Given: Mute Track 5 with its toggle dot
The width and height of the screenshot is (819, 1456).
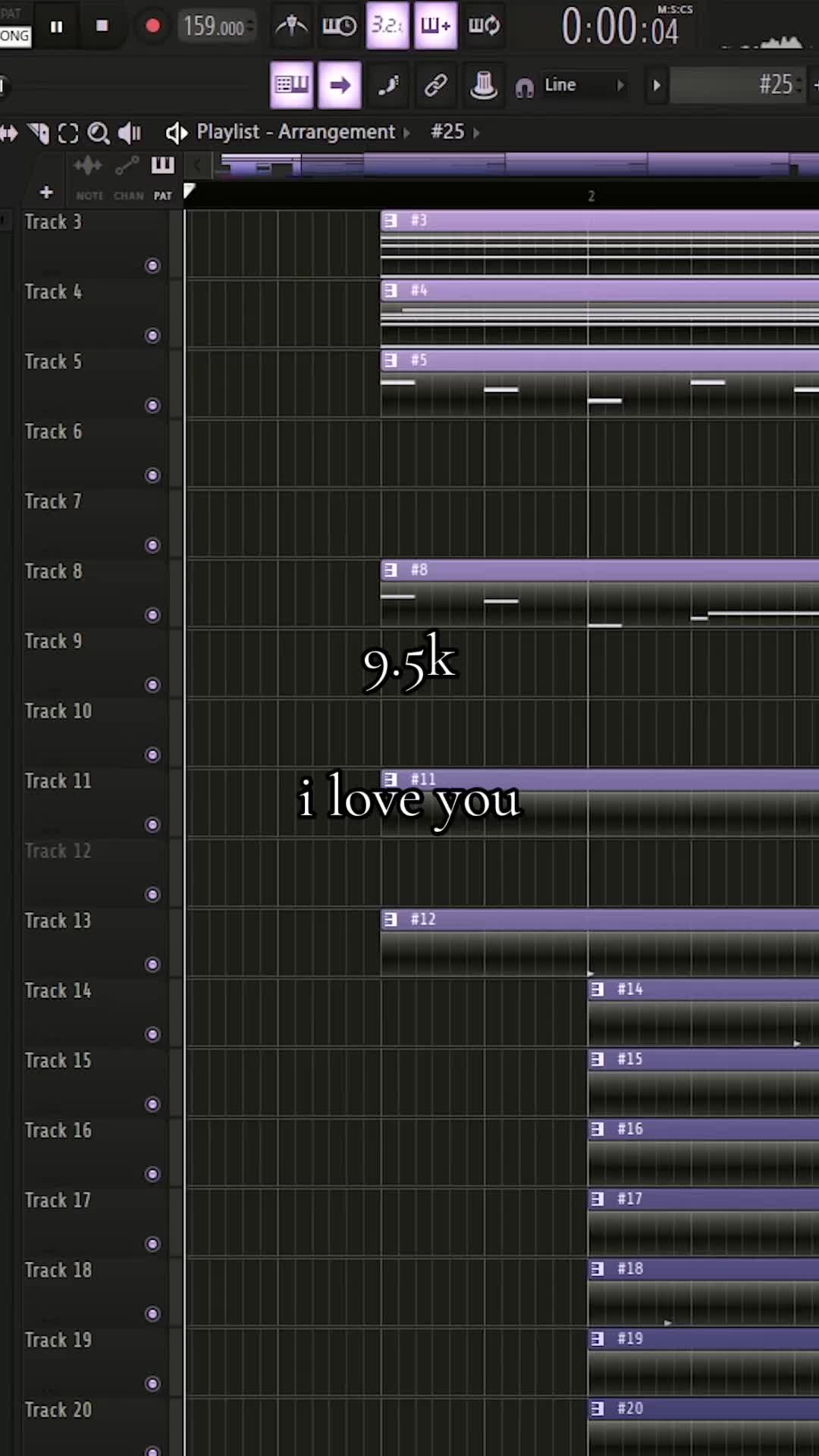Looking at the screenshot, I should click(152, 406).
